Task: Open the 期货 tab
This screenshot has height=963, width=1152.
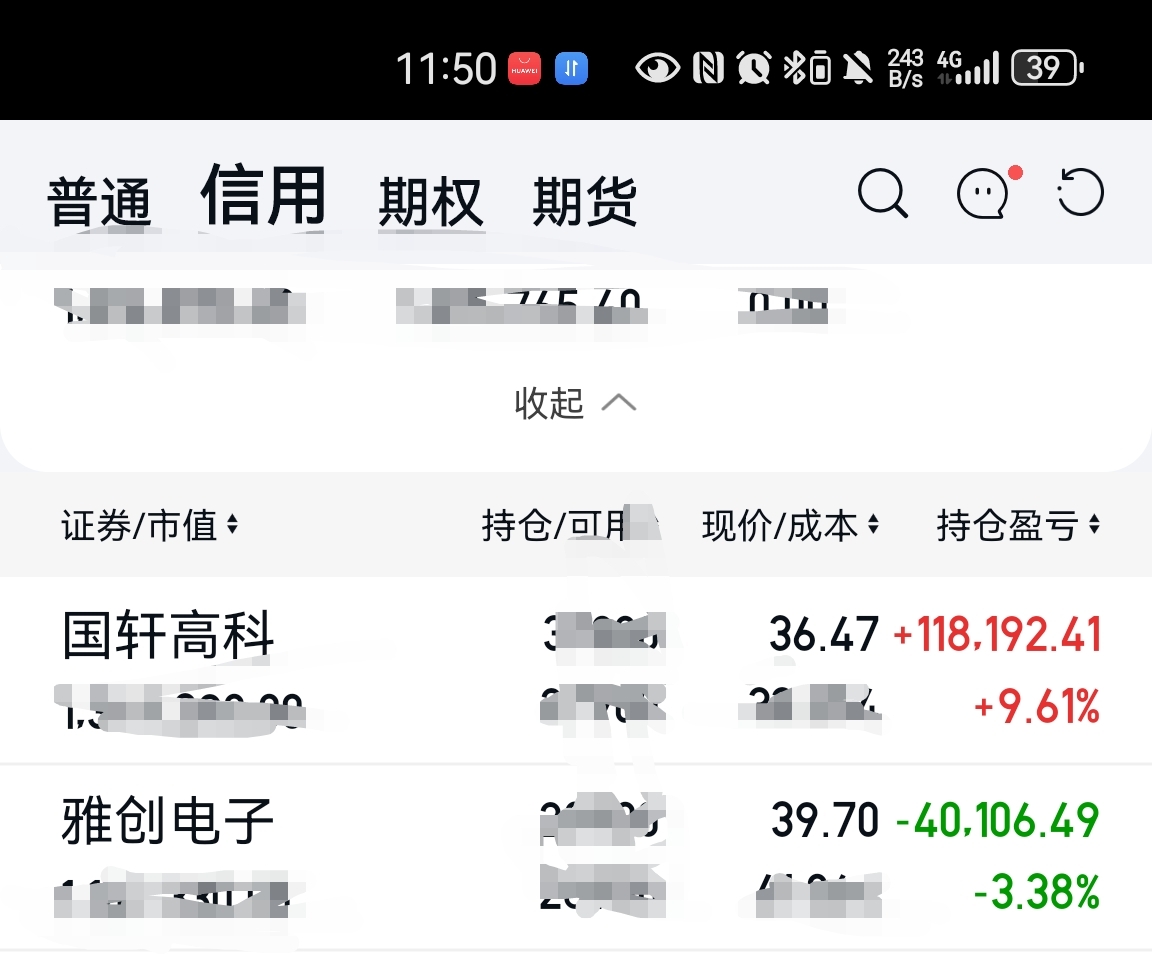Action: click(585, 201)
